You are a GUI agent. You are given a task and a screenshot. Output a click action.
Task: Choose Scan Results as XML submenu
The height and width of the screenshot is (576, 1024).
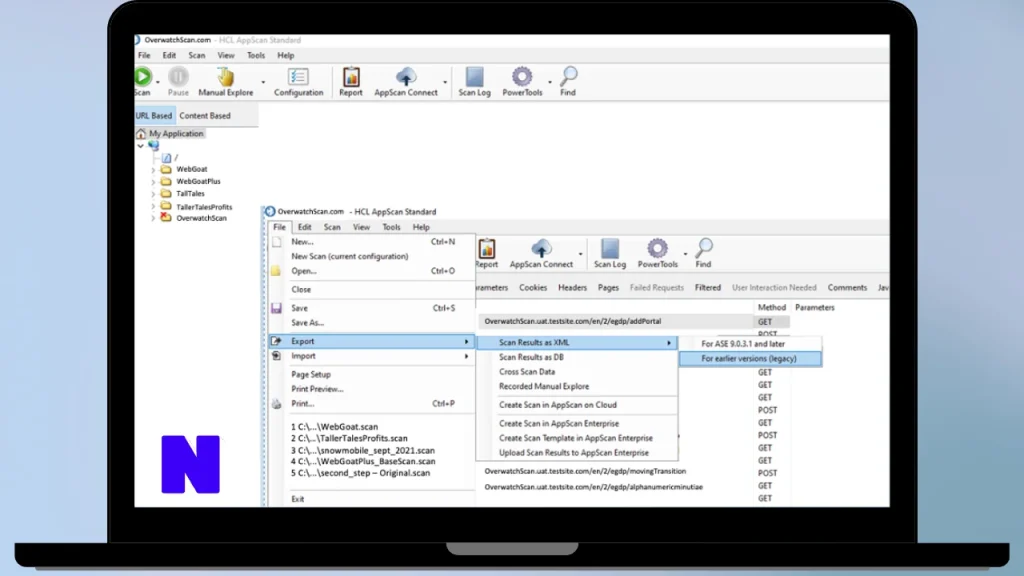click(577, 342)
